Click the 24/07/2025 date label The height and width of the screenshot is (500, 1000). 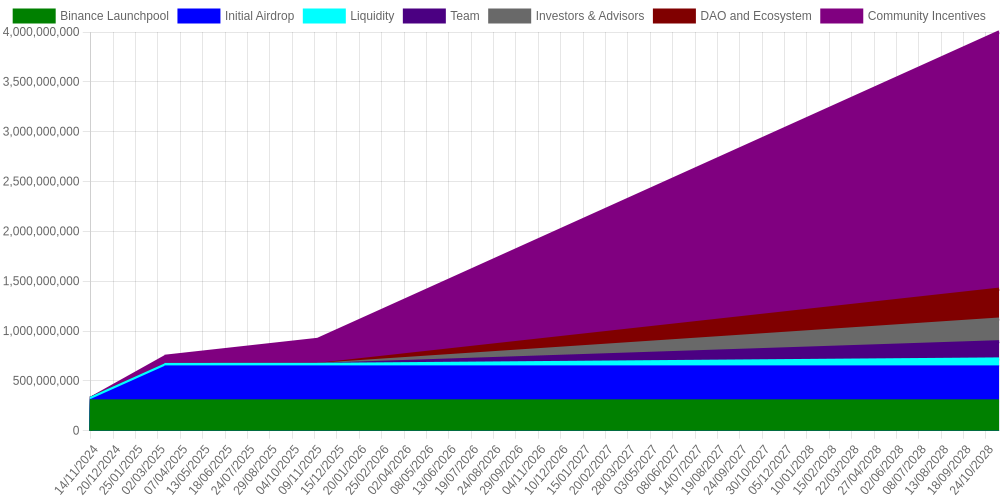tap(232, 469)
